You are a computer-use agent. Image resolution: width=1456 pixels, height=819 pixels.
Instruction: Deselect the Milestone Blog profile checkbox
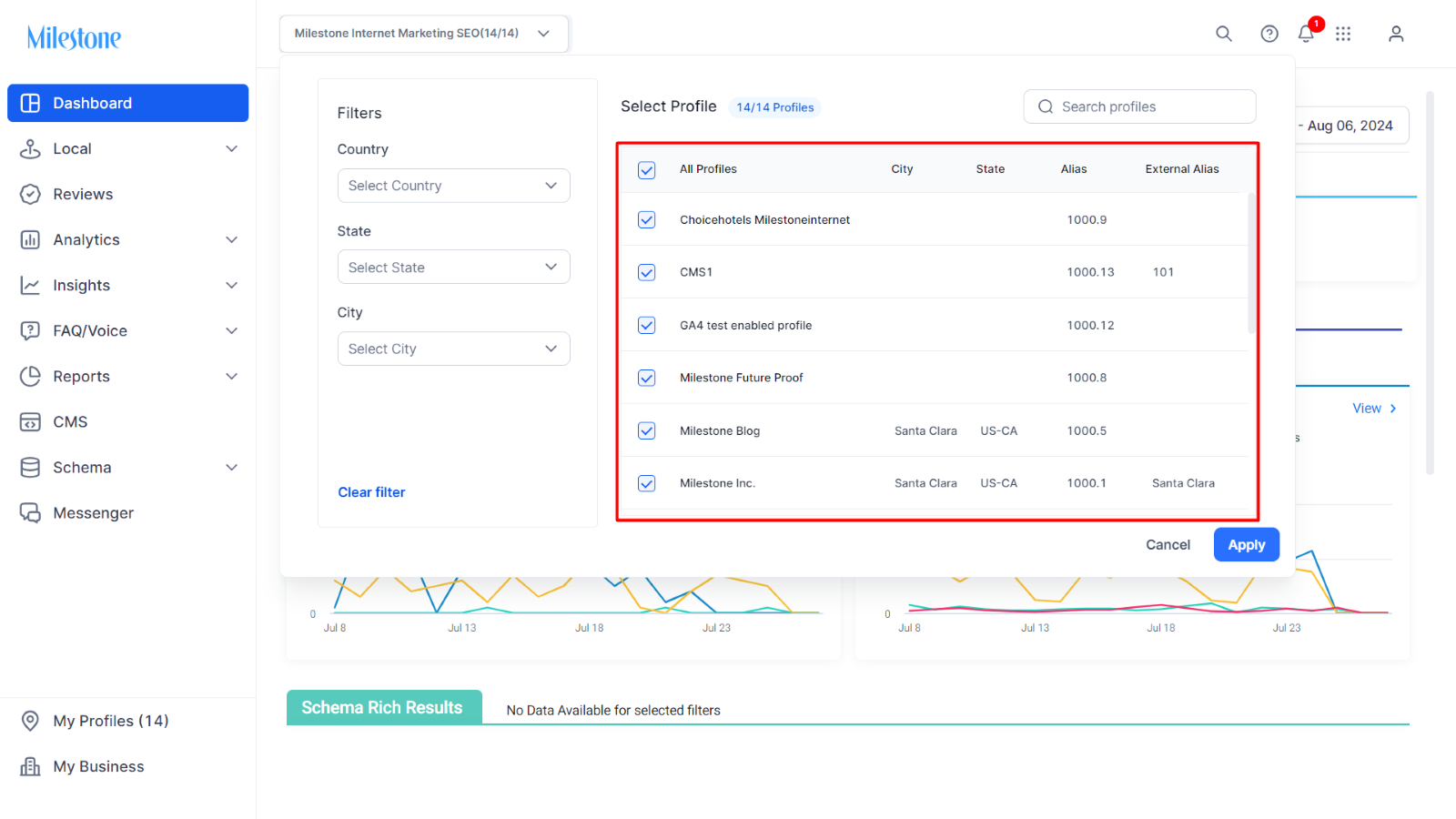(647, 430)
